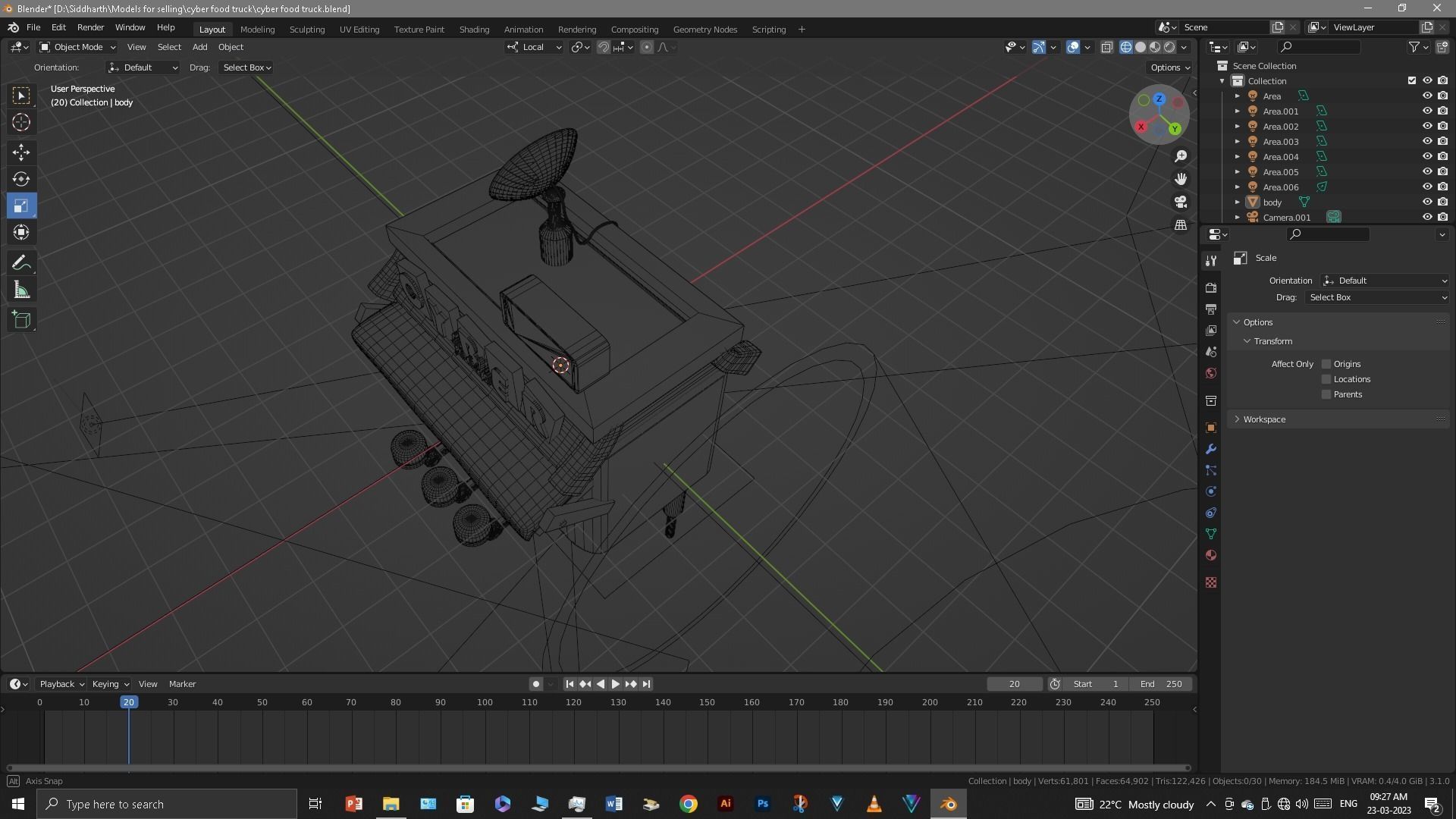This screenshot has width=1456, height=819.
Task: Activate the Cursor tool
Action: pyautogui.click(x=21, y=123)
